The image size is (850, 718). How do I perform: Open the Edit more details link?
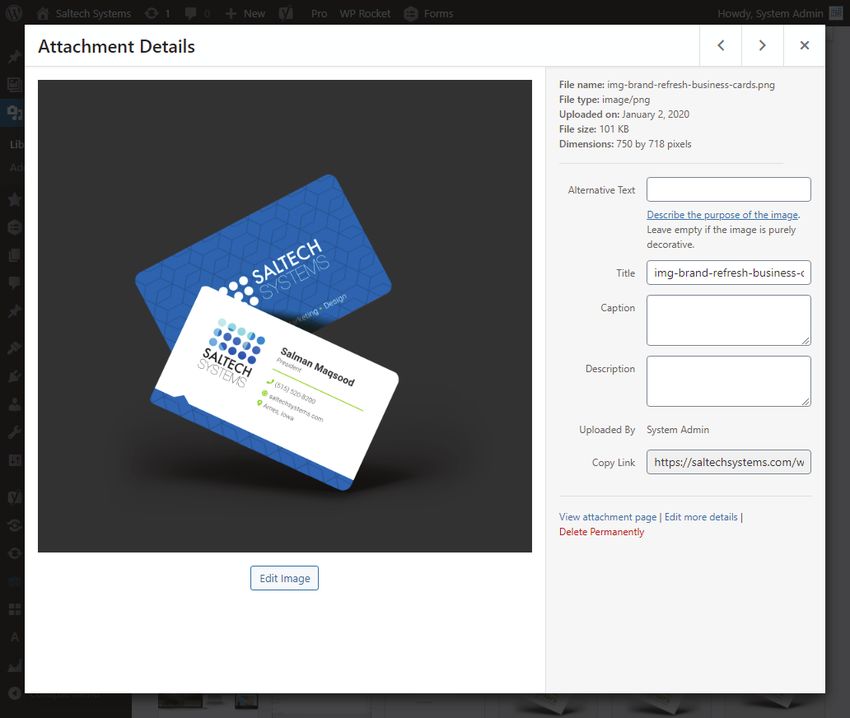point(701,517)
